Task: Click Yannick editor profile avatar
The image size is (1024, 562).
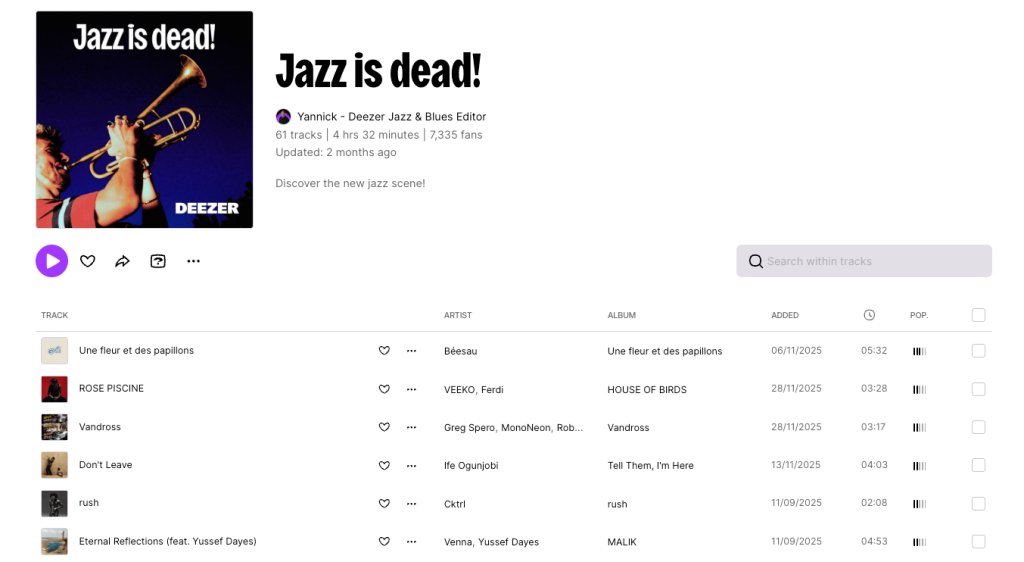Action: point(283,117)
